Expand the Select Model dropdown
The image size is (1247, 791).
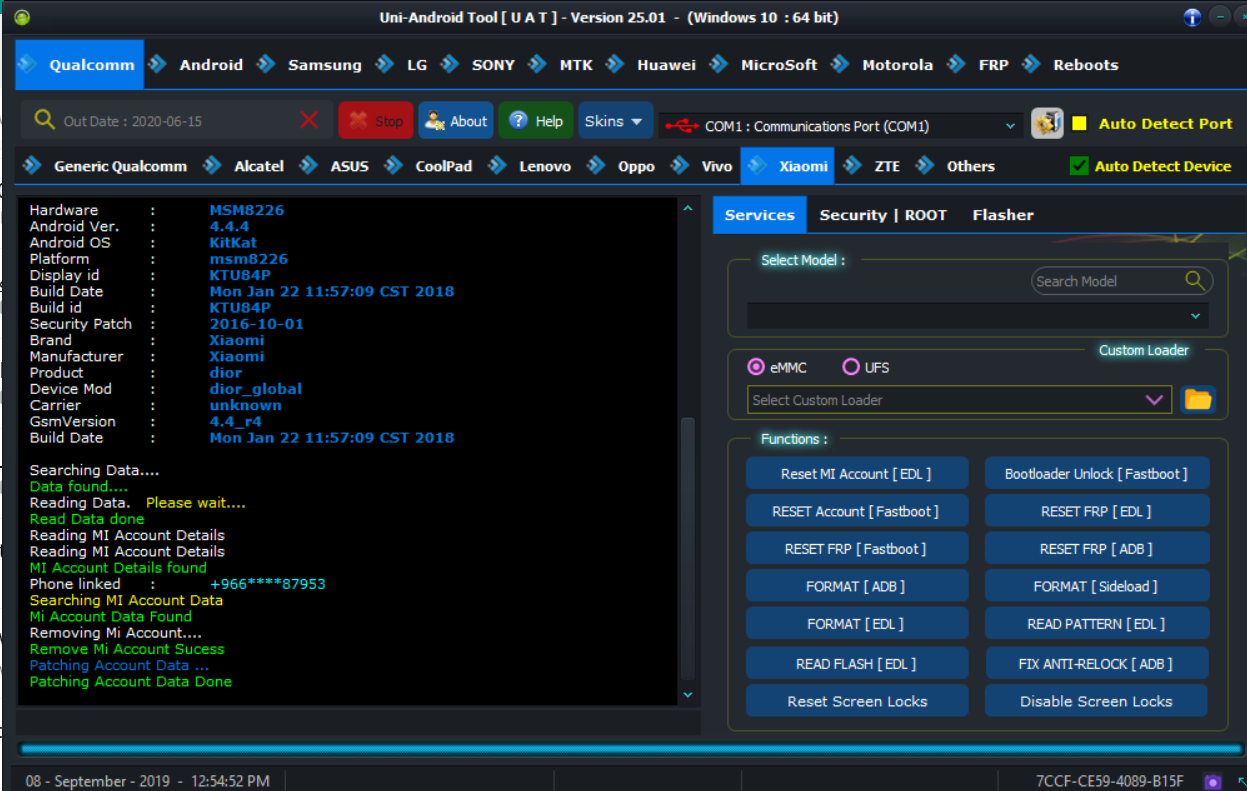tap(1195, 316)
